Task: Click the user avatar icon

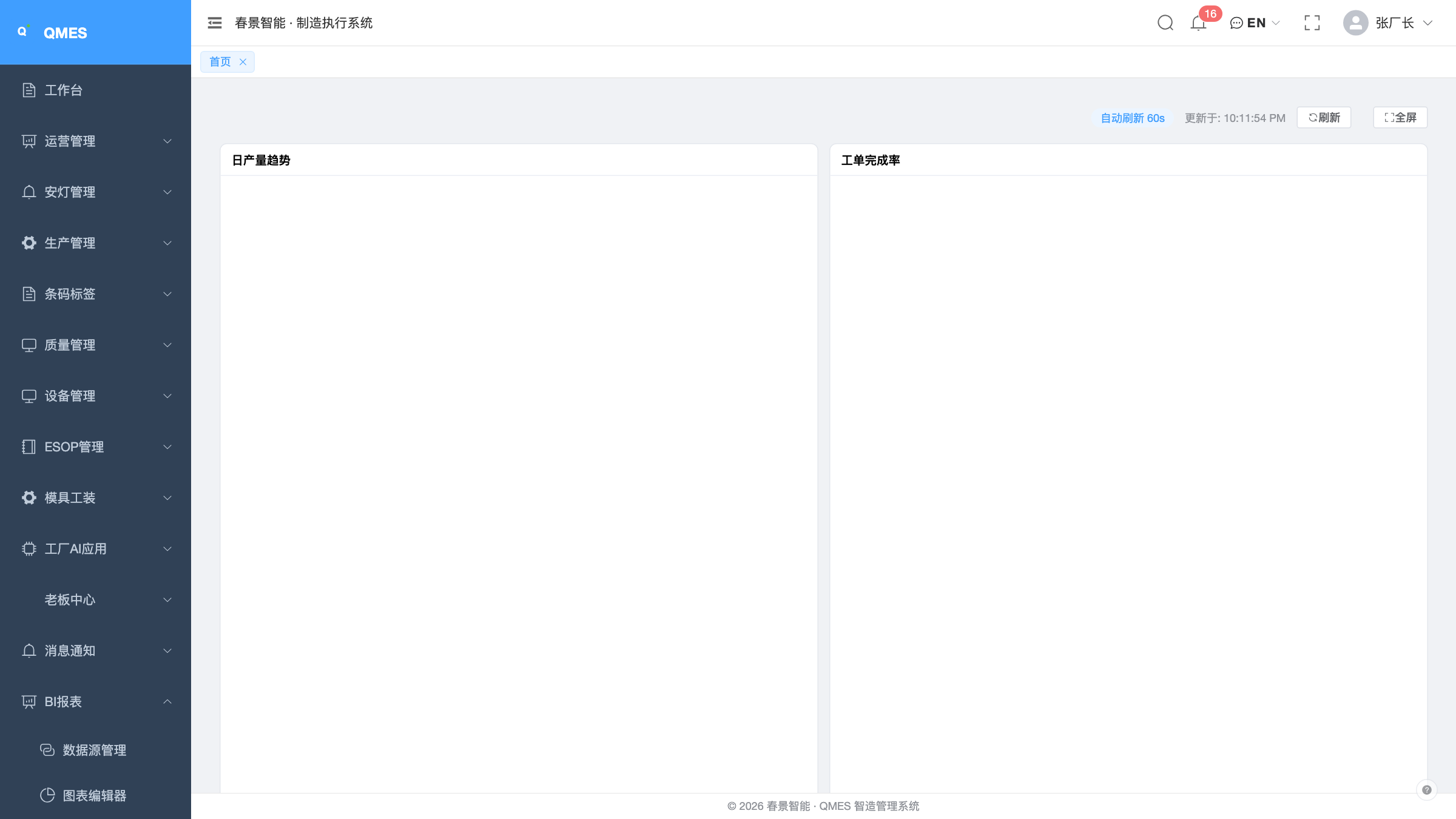Action: tap(1355, 23)
